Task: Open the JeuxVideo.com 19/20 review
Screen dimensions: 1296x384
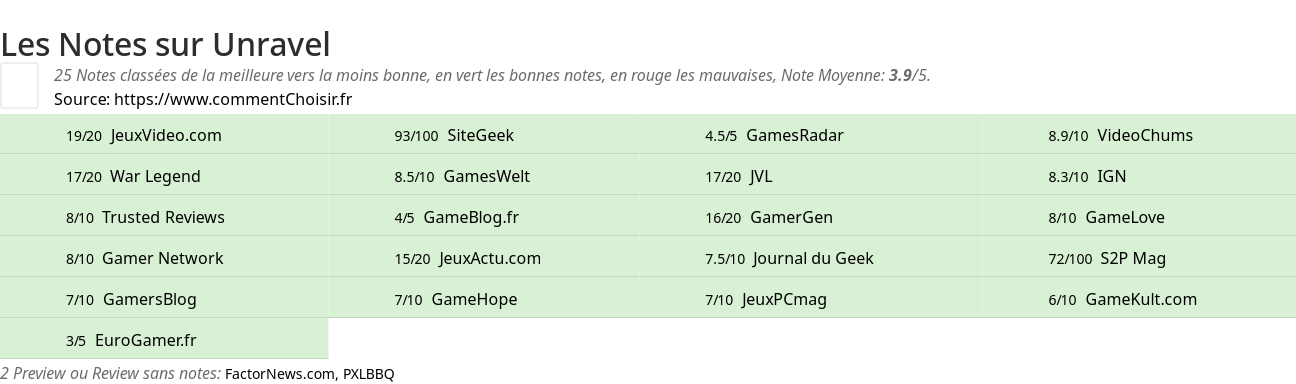Action: click(166, 135)
